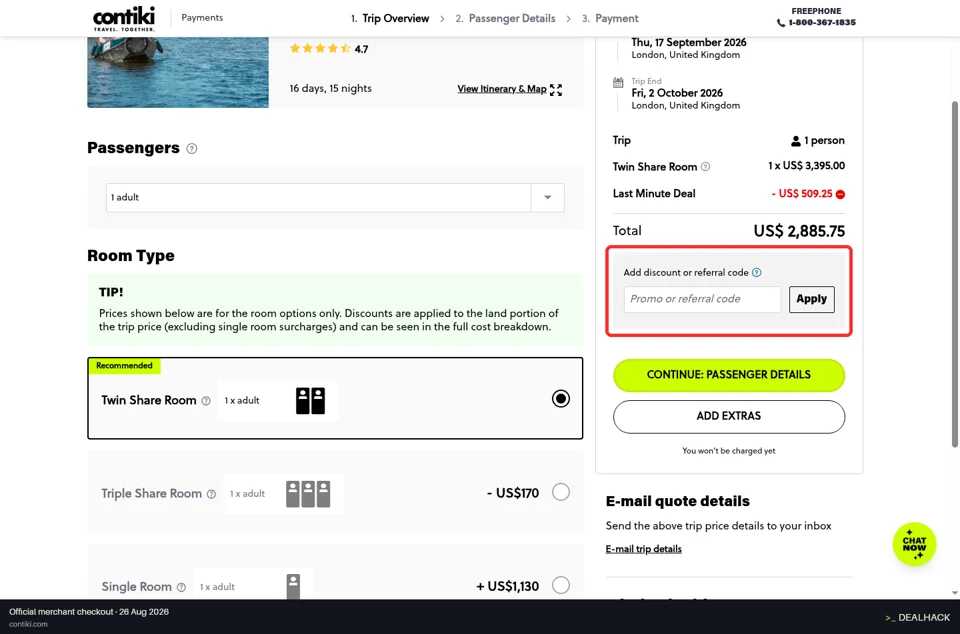
Task: Go to step 3 Payment
Action: click(610, 18)
